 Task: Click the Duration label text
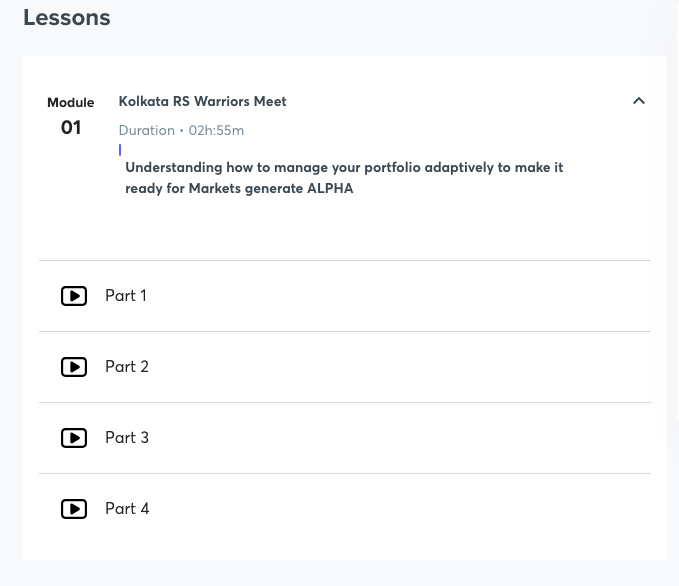147,130
